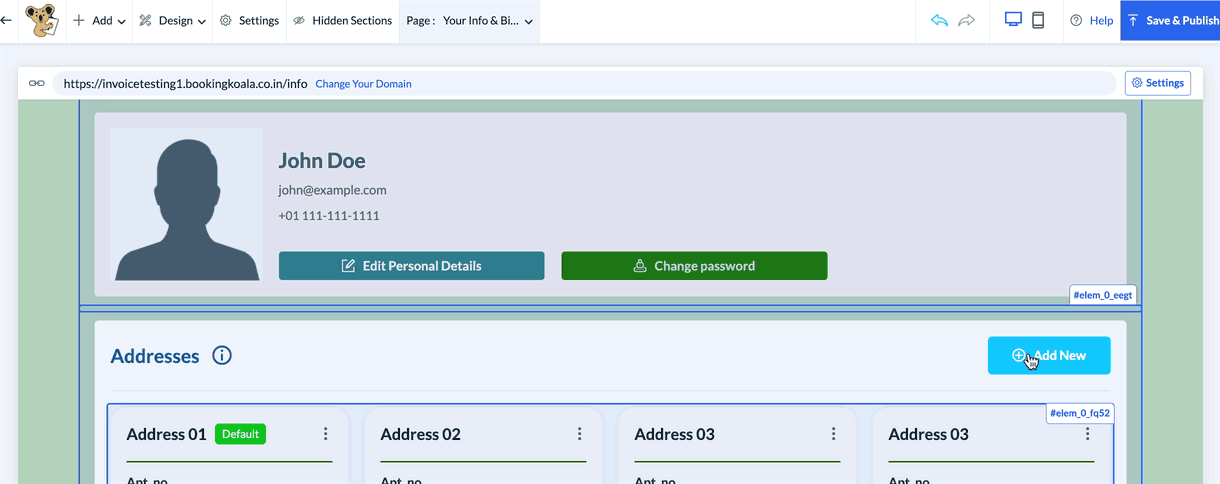This screenshot has height=484, width=1220.
Task: Open the Help link
Action: pos(1091,20)
